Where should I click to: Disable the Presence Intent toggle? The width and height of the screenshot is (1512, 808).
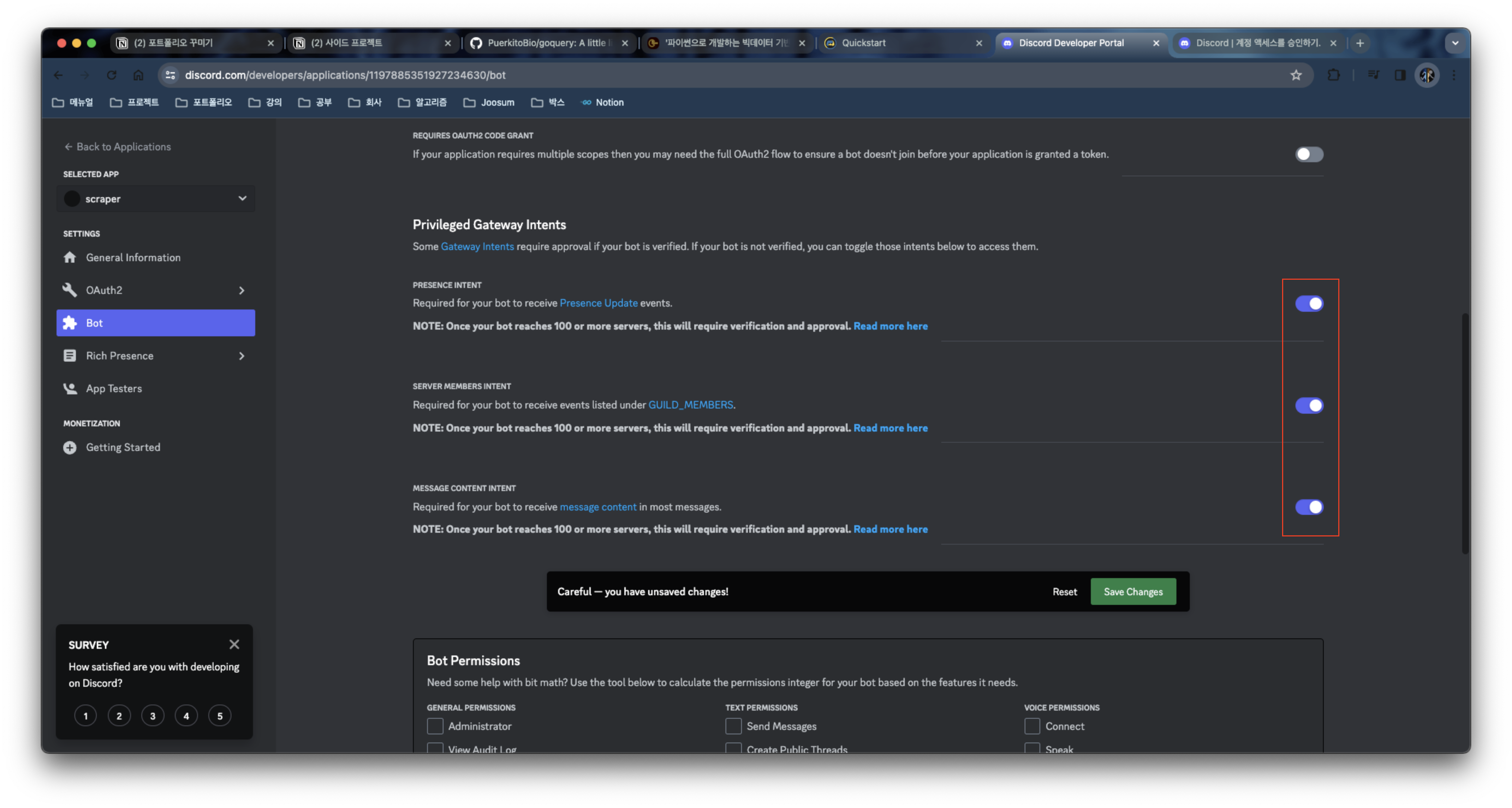click(1309, 303)
